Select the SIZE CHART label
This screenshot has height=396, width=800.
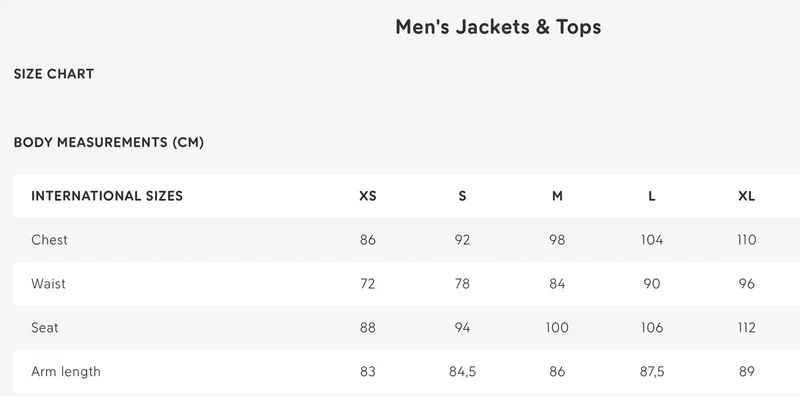point(54,74)
